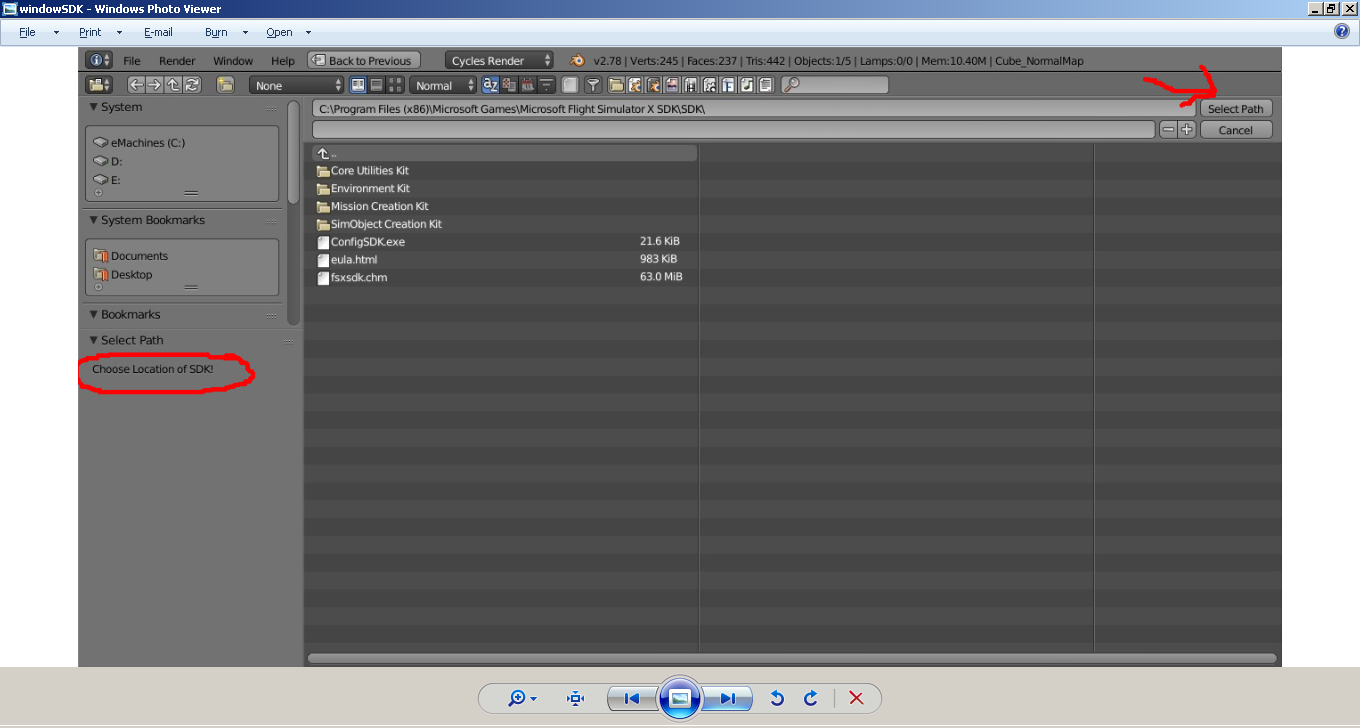Enable short list display mode
The image size is (1360, 728).
[359, 86]
